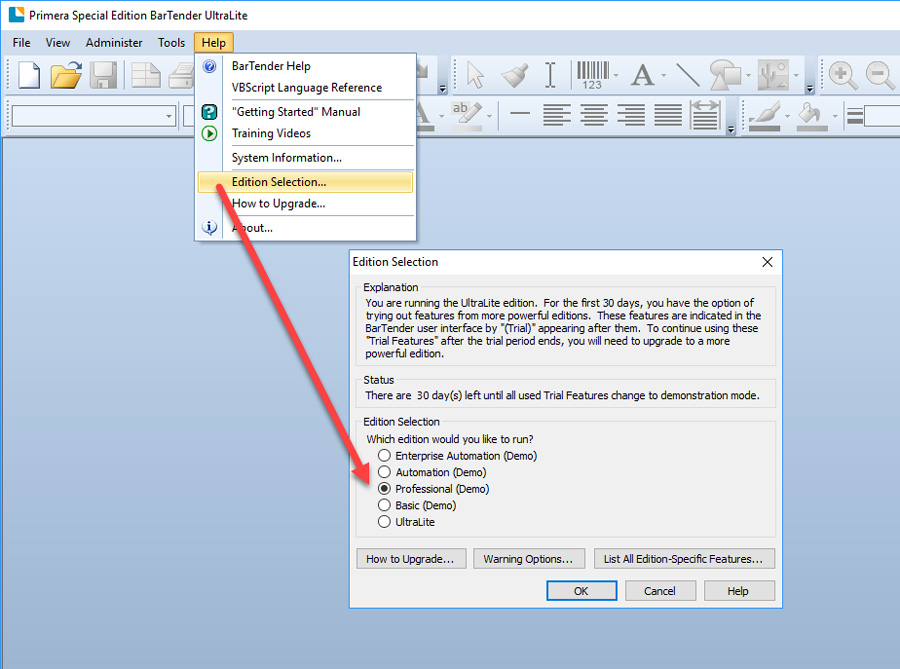
Task: Click List All Edition-Specific Features... button
Action: pyautogui.click(x=684, y=559)
